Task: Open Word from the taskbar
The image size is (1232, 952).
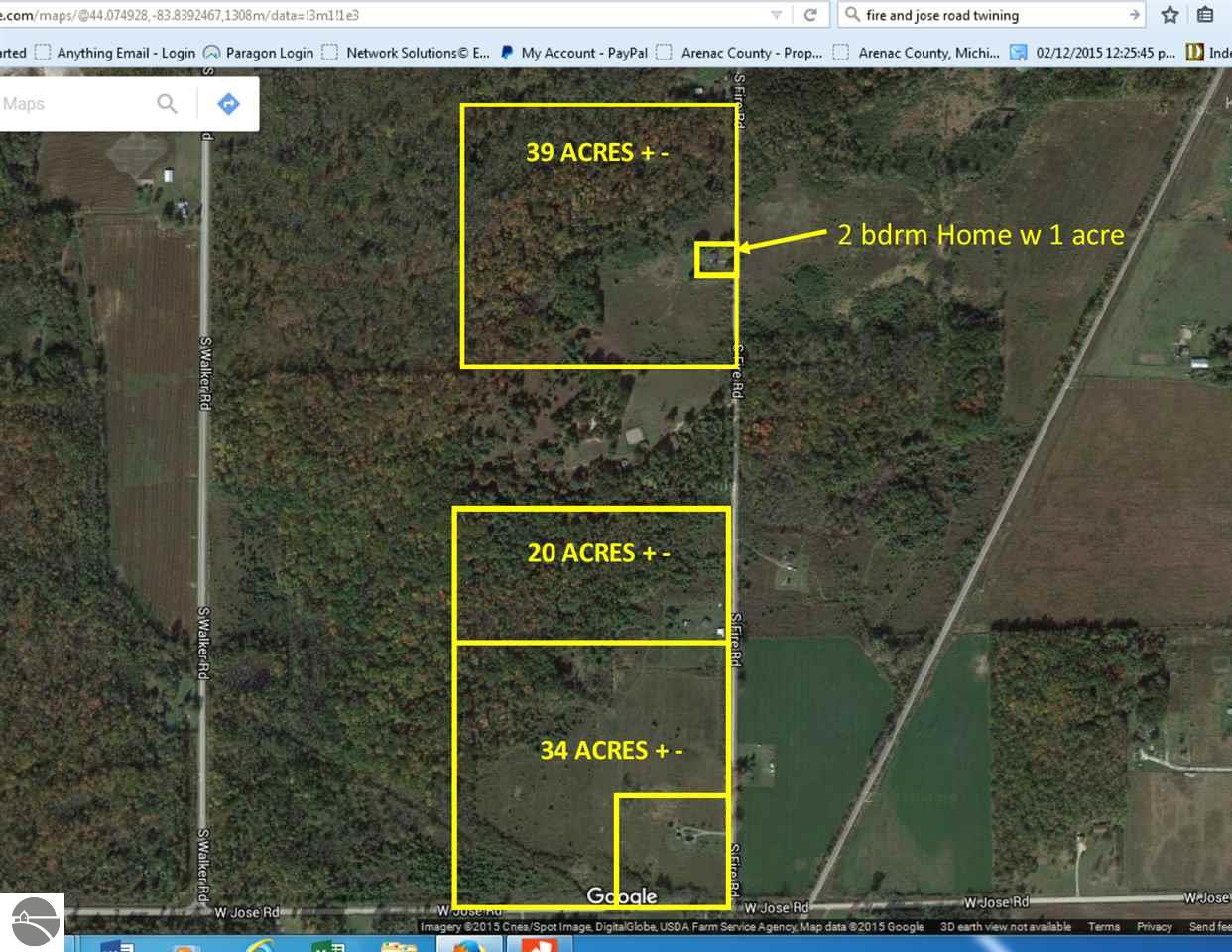Action: [117, 944]
